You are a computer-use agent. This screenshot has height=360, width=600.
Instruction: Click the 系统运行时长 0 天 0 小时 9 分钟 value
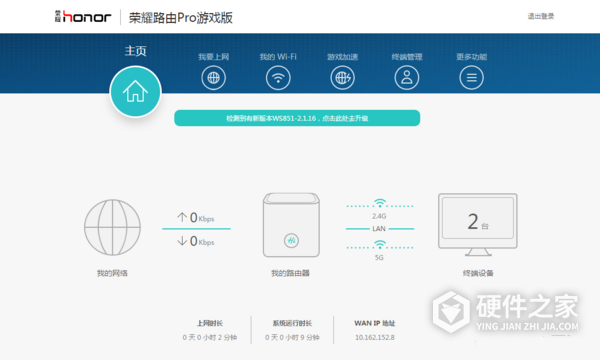pos(292,337)
